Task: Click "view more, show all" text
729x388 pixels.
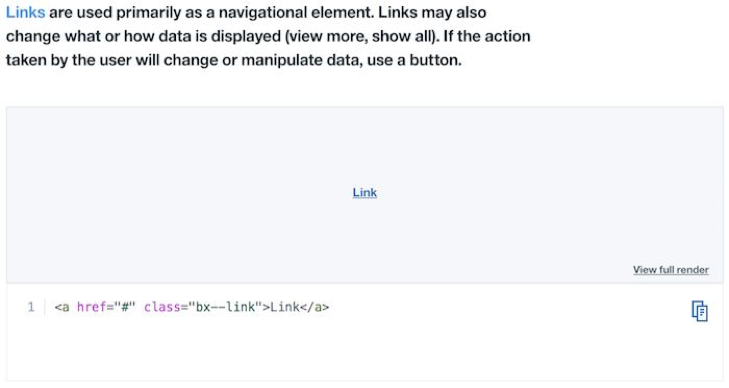Action: tap(361, 36)
